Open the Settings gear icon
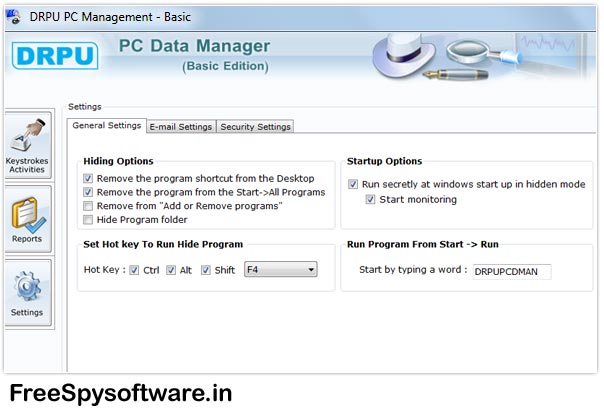Viewport: 604px width, 412px height. [x=27, y=293]
